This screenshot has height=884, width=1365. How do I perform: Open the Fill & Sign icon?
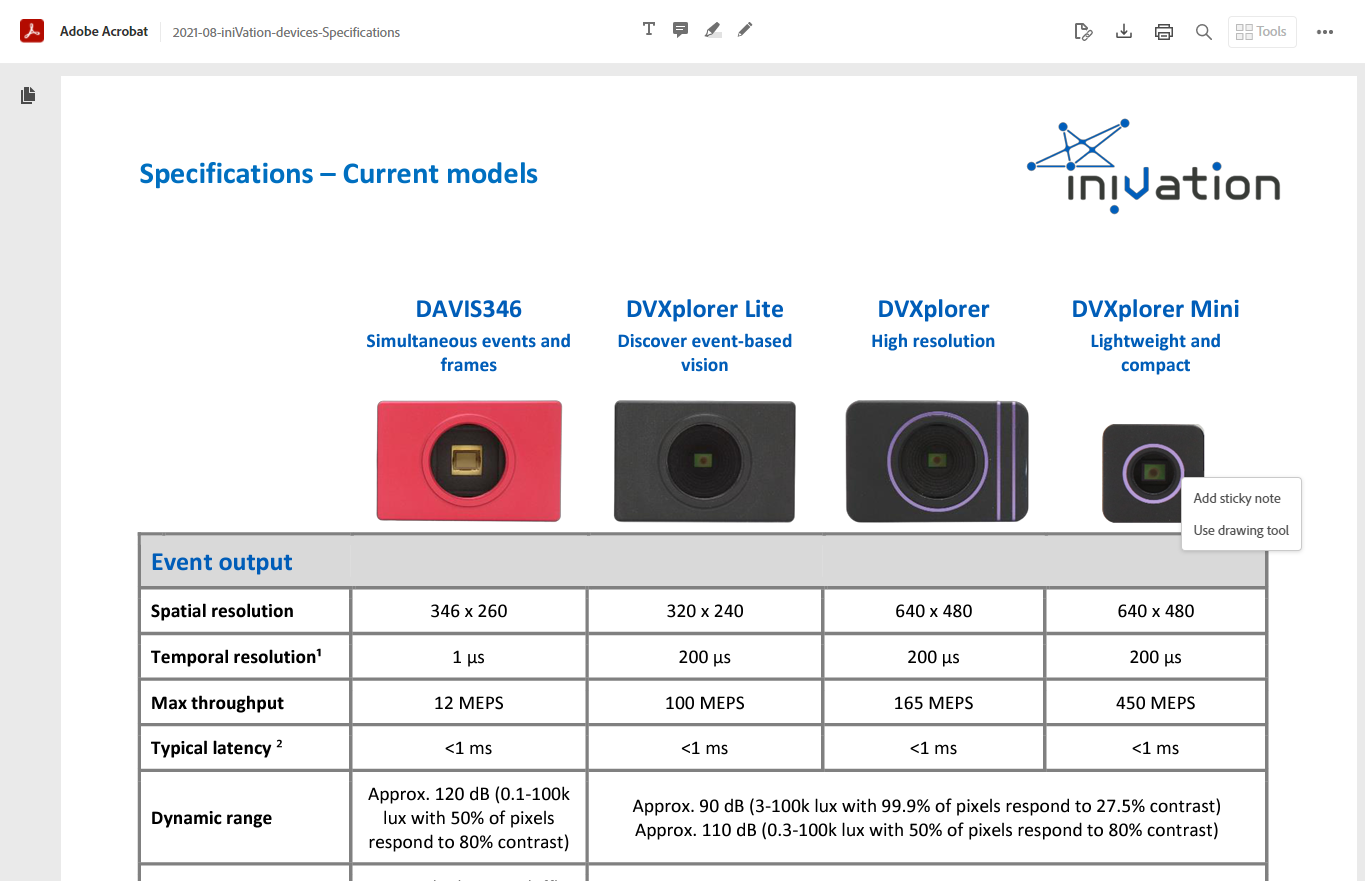(1082, 32)
